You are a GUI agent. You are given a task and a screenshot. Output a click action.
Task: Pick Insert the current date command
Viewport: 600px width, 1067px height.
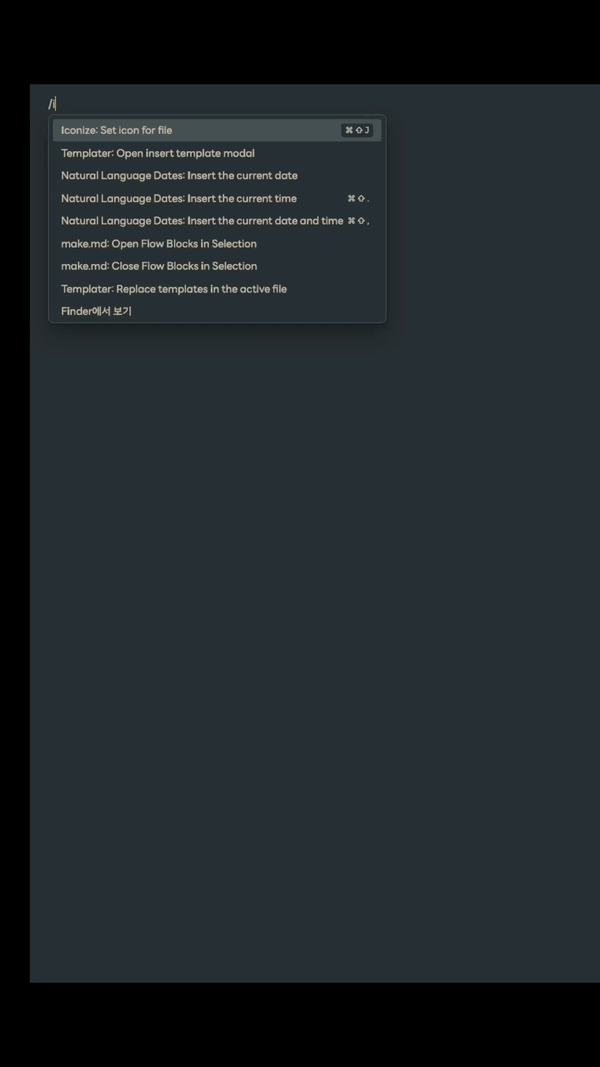(217, 176)
